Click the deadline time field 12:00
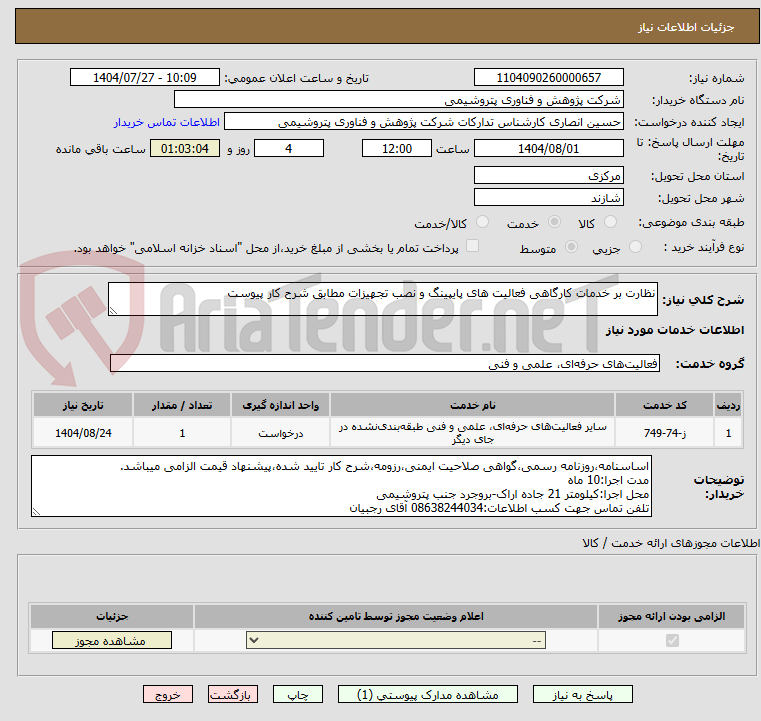The image size is (761, 721). click(397, 148)
